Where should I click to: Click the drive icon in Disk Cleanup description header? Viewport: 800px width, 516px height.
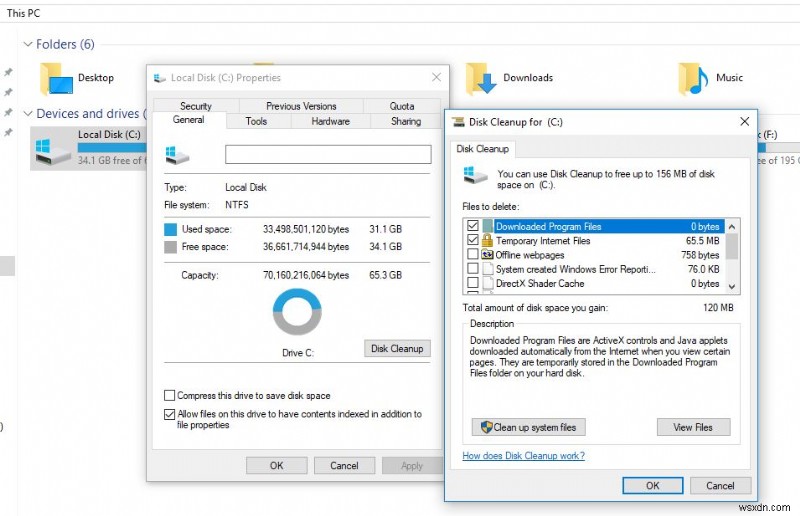475,175
